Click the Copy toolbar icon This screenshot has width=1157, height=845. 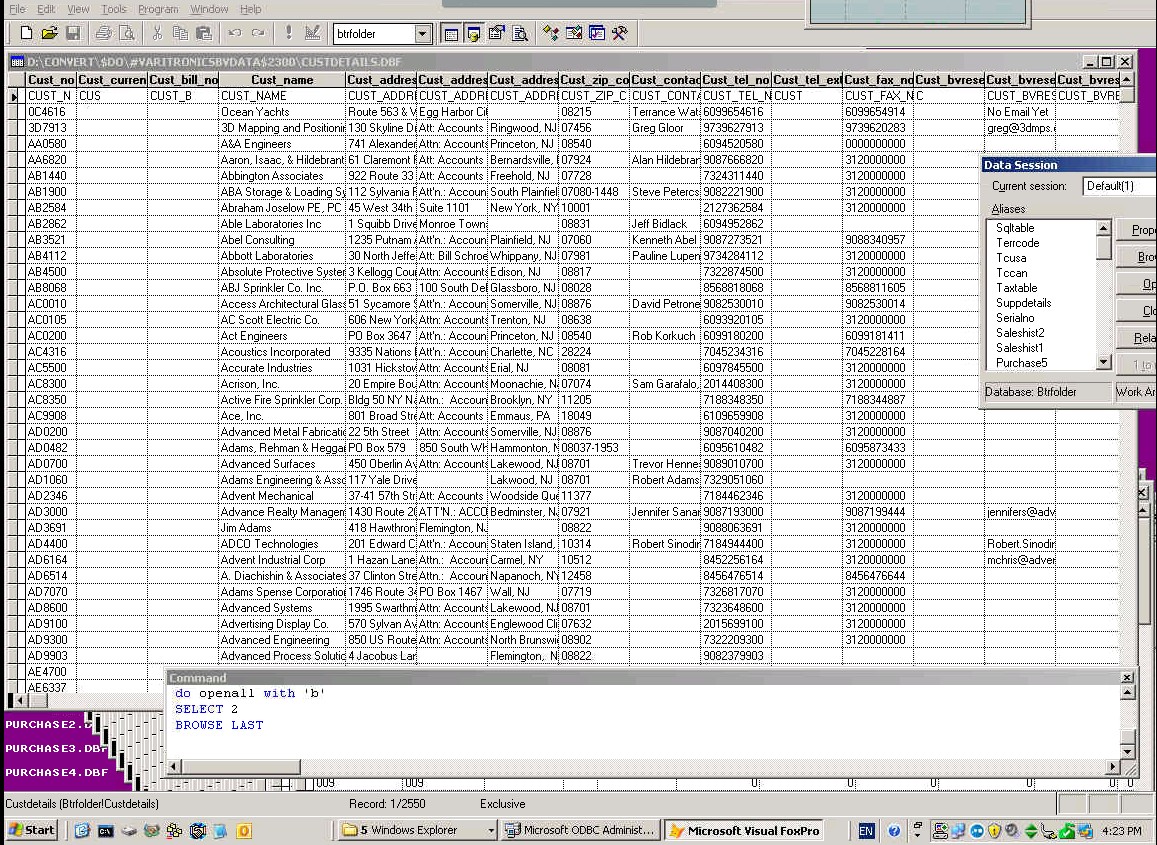pyautogui.click(x=180, y=33)
